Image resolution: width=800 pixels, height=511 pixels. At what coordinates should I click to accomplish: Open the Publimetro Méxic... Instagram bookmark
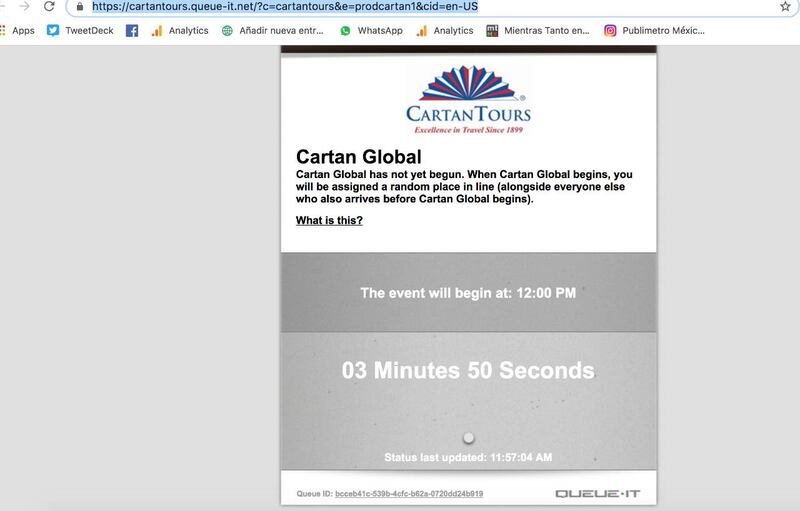point(655,31)
